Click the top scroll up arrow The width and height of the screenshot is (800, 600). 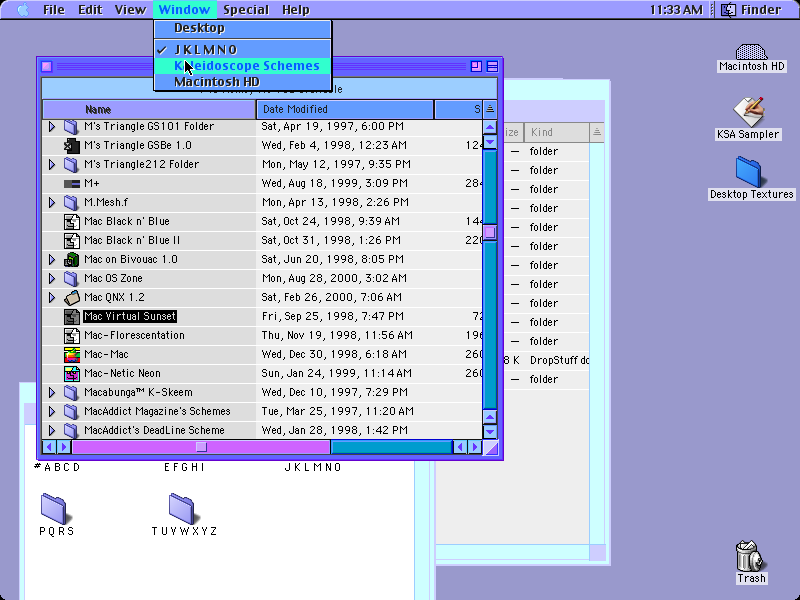click(x=490, y=127)
